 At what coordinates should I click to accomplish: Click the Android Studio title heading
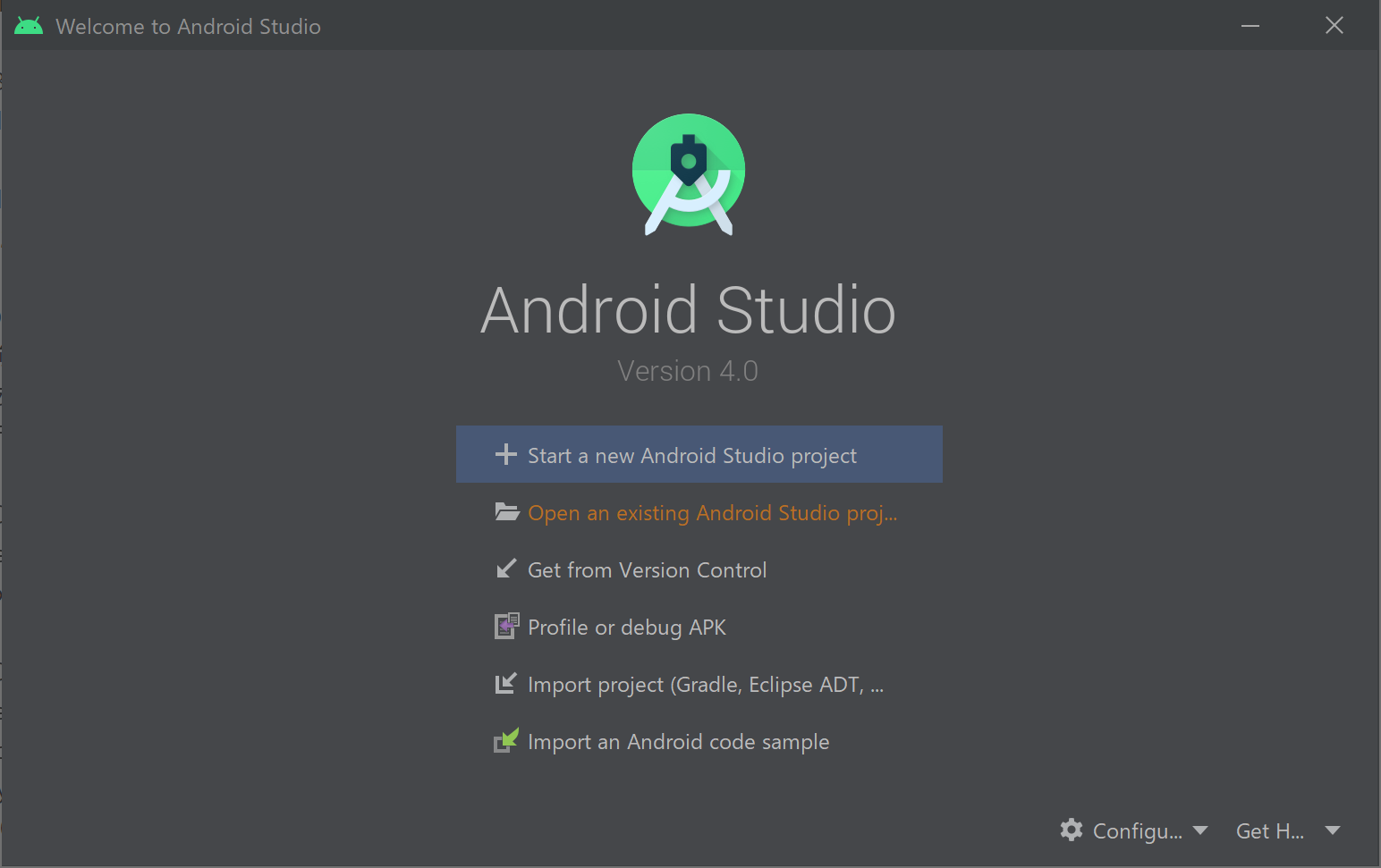[x=688, y=310]
